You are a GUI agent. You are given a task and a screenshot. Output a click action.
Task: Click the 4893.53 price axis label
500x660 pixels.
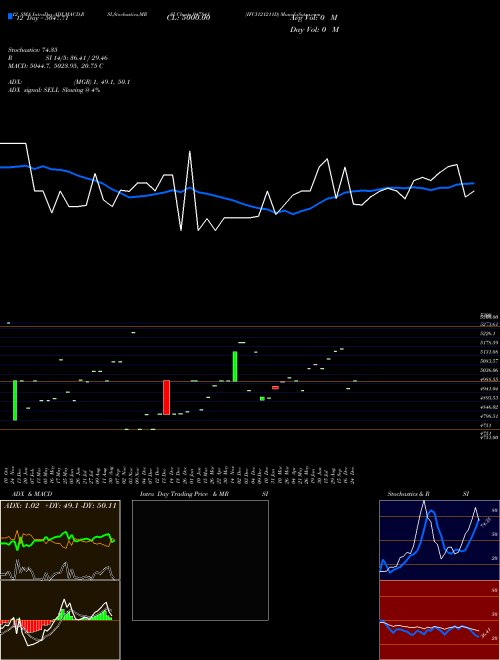[x=489, y=398]
